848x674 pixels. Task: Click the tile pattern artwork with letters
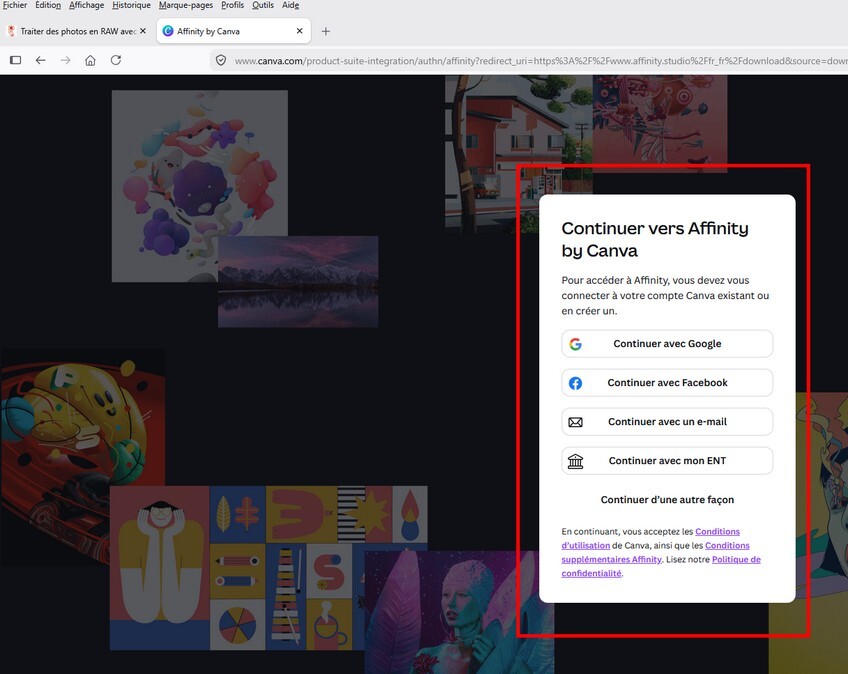click(x=268, y=568)
